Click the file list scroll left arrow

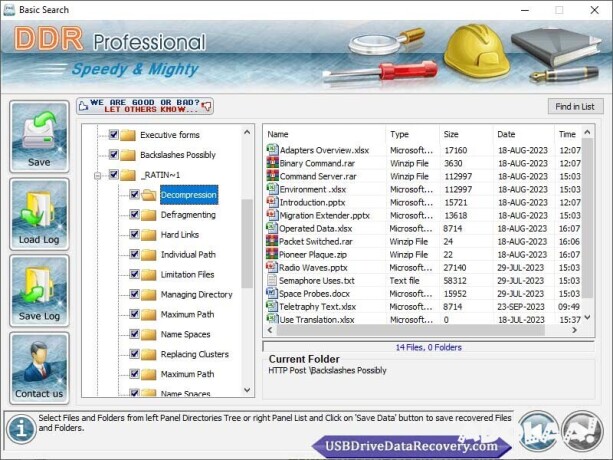[270, 330]
